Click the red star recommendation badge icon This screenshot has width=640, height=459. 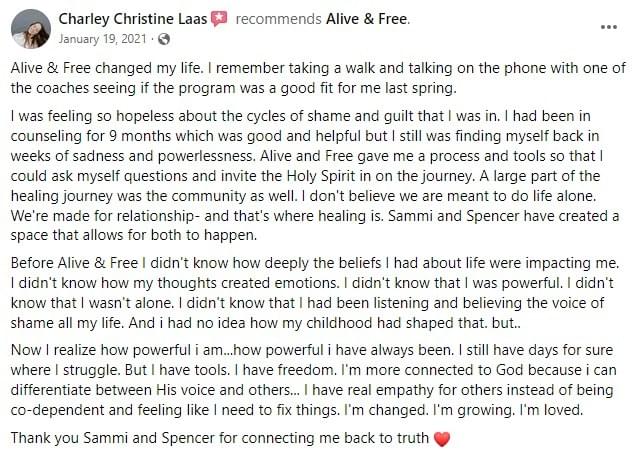pos(219,19)
